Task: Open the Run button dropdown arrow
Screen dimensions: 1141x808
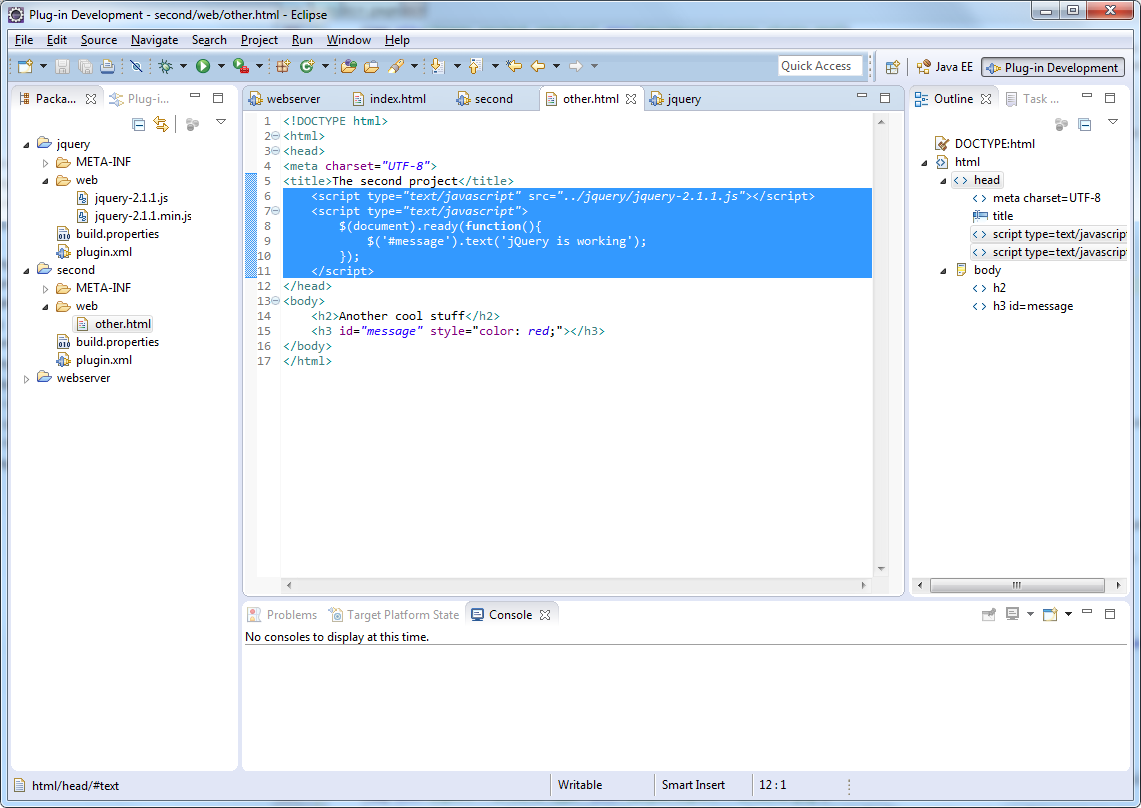Action: click(221, 66)
